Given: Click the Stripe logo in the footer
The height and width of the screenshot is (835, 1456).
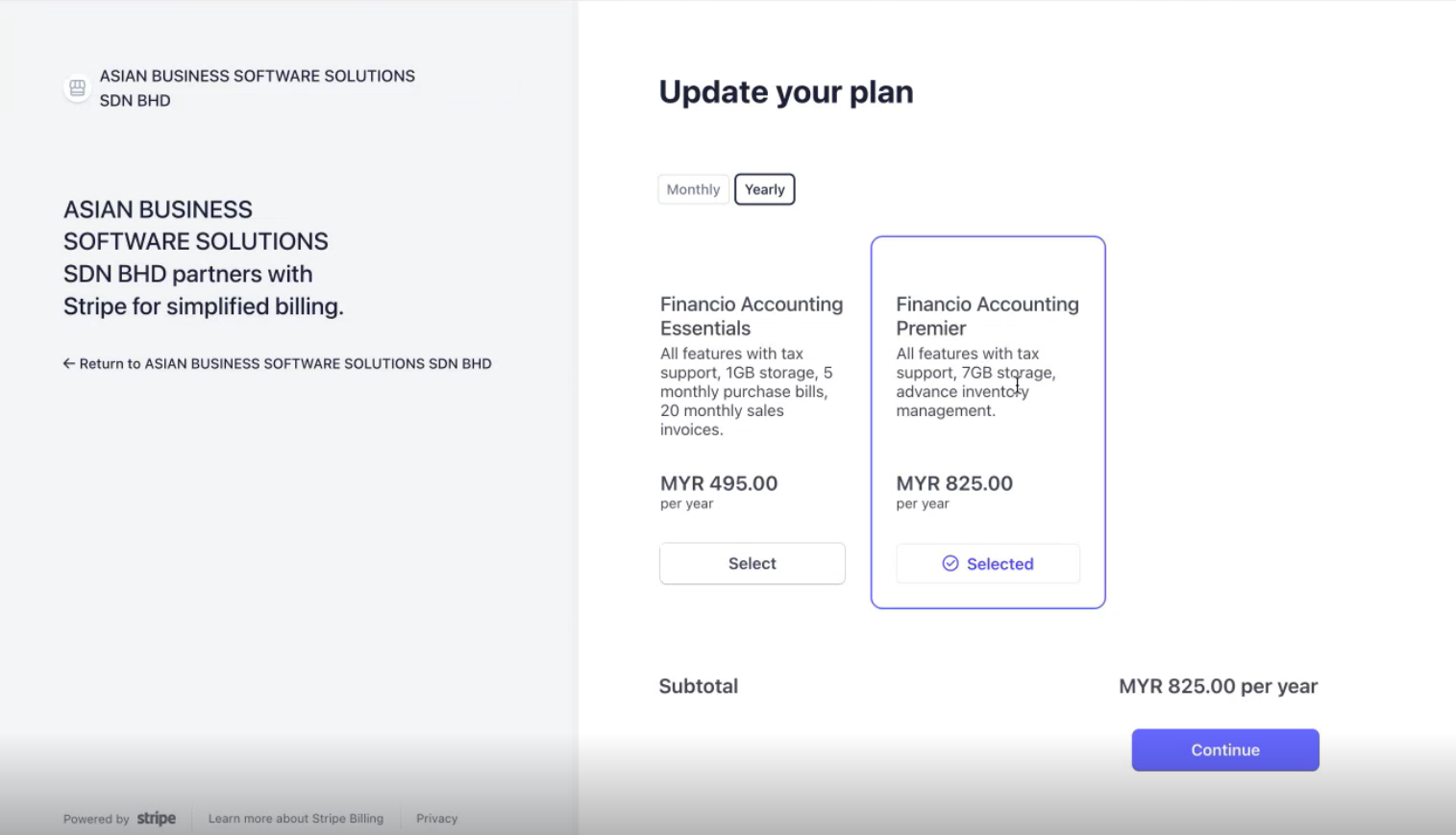Looking at the screenshot, I should pos(156,819).
